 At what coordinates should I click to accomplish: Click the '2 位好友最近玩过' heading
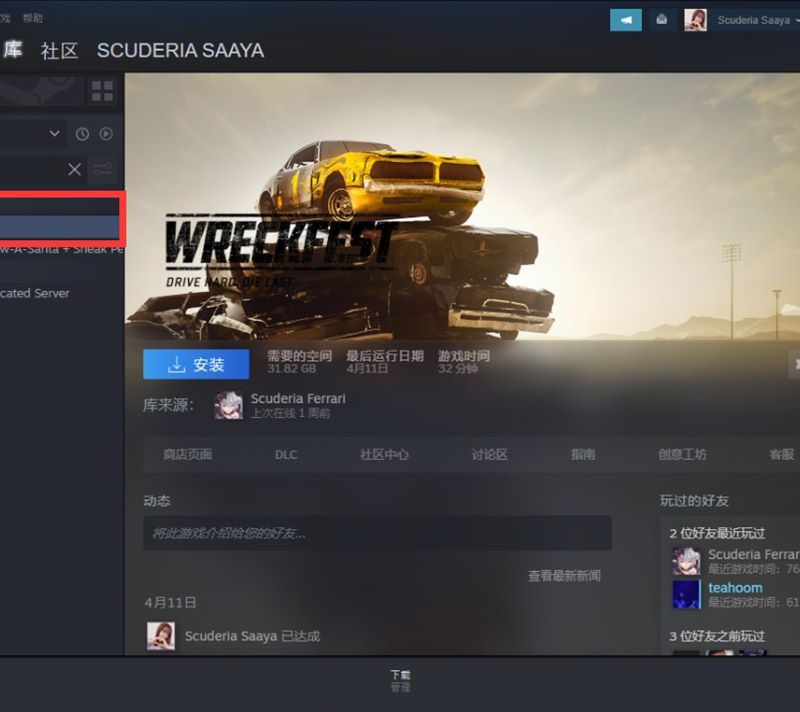click(717, 533)
